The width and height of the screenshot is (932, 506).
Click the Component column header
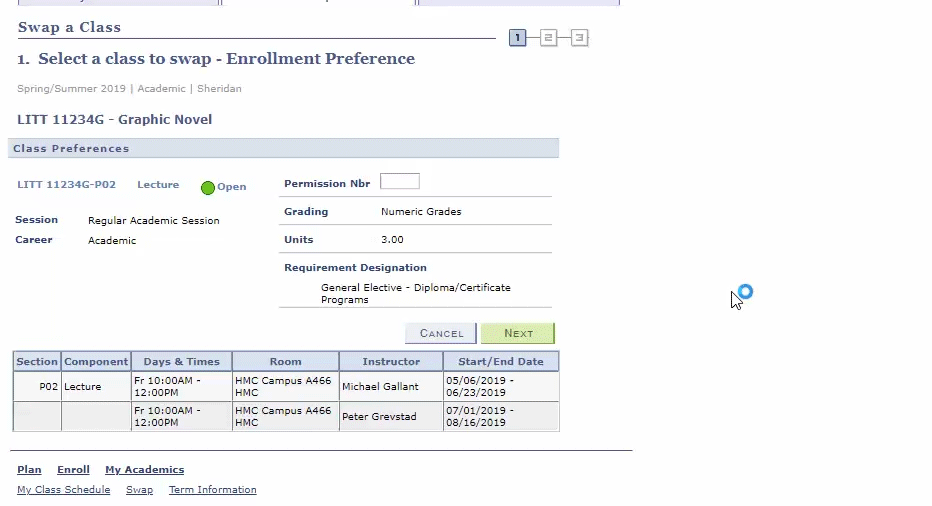pos(96,362)
